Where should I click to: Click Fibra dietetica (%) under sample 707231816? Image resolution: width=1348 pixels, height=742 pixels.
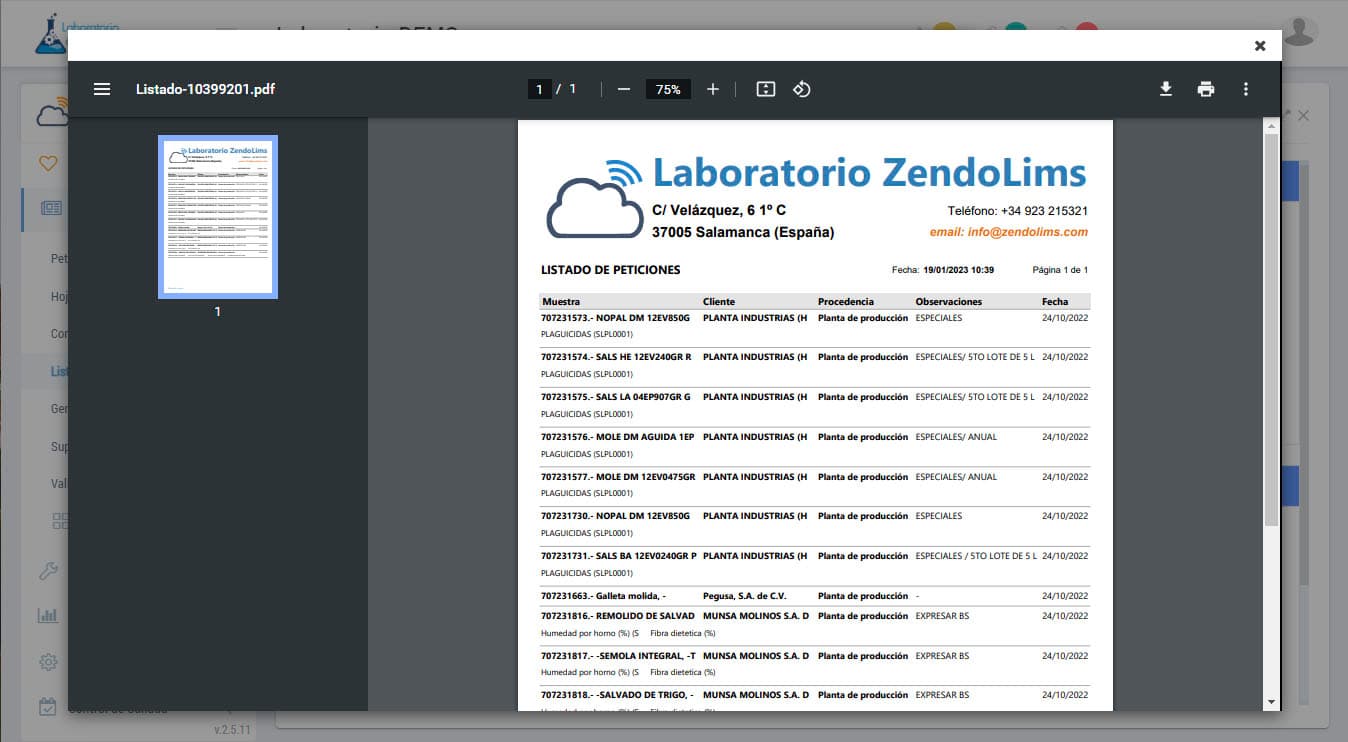pos(682,633)
